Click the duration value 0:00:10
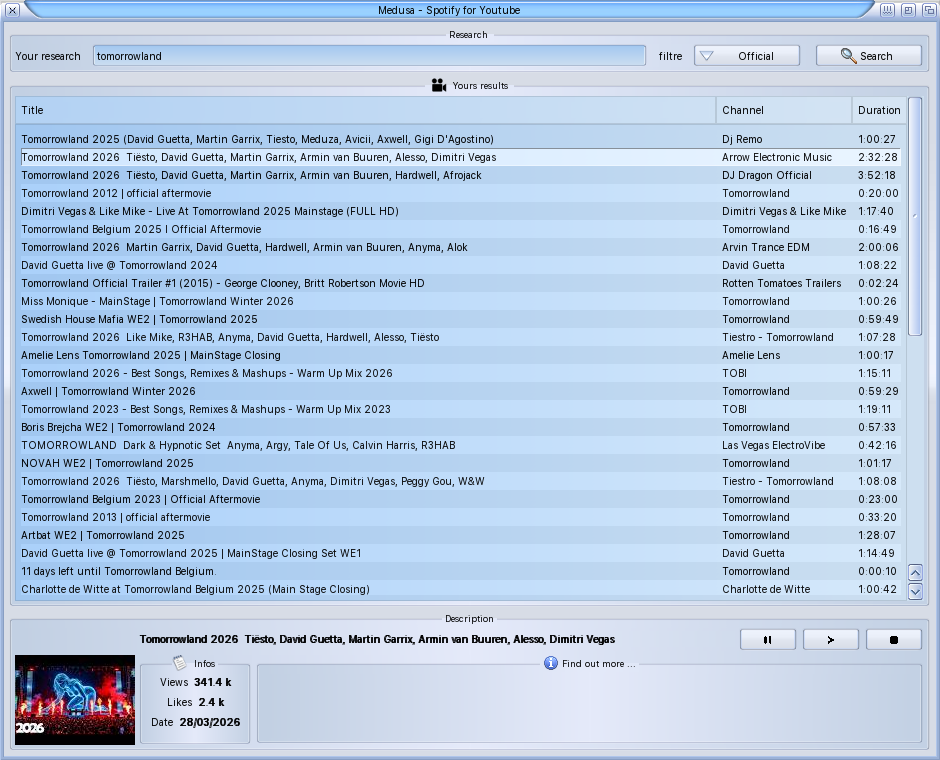Viewport: 940px width, 760px height. (877, 571)
